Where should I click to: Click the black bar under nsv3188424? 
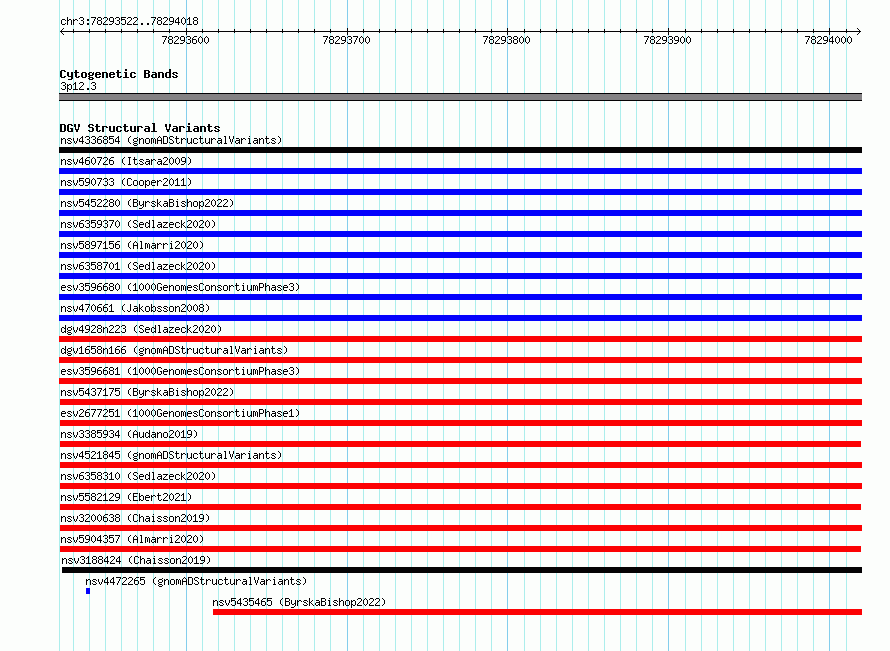tap(462, 570)
